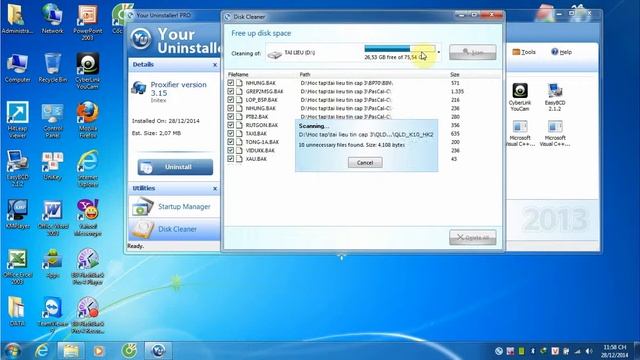Select CyberLink YouCam in program list
640x360 pixels.
tap(520, 97)
